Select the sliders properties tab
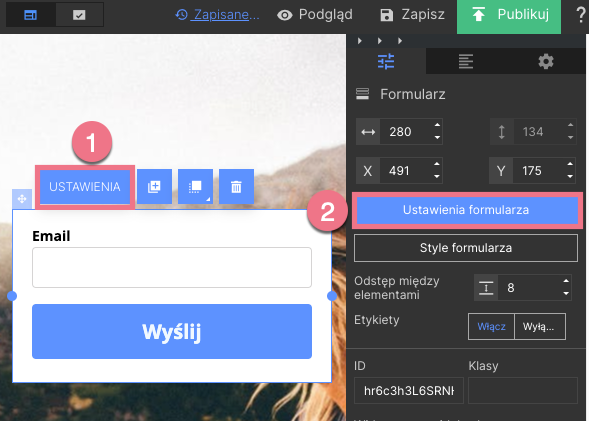 [386, 61]
